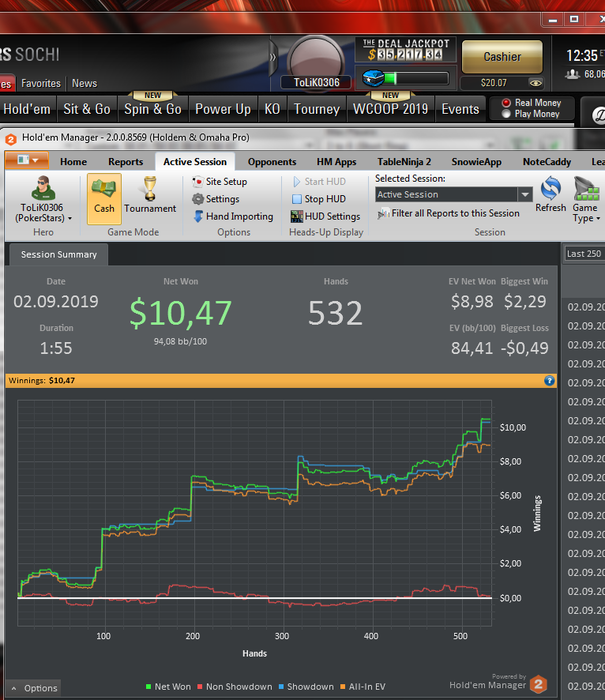Select Real Money radio option
This screenshot has width=605, height=700.
[x=506, y=103]
